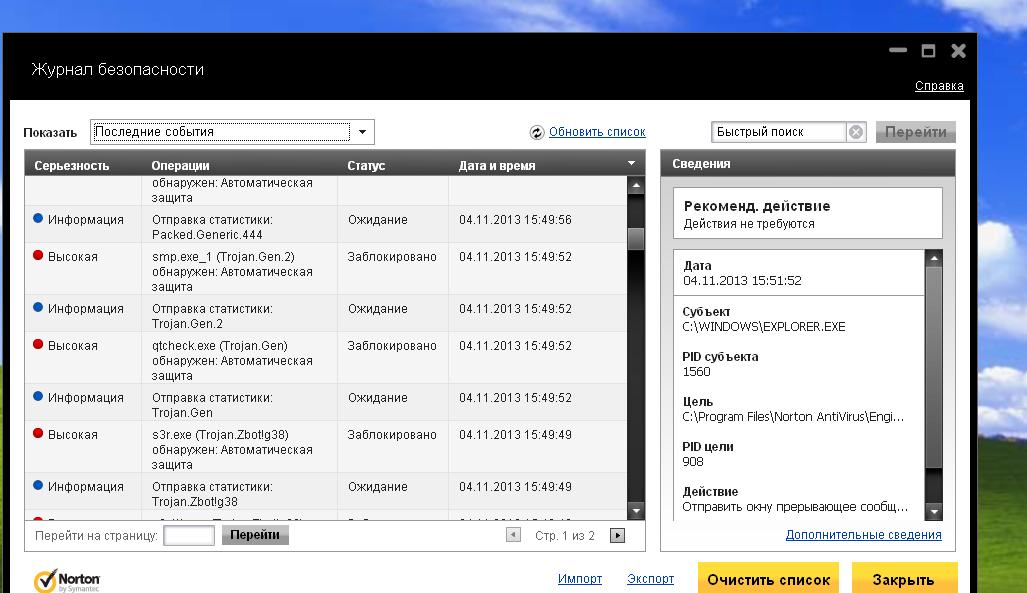Click the Обновить список link
The width and height of the screenshot is (1027, 593).
point(597,132)
